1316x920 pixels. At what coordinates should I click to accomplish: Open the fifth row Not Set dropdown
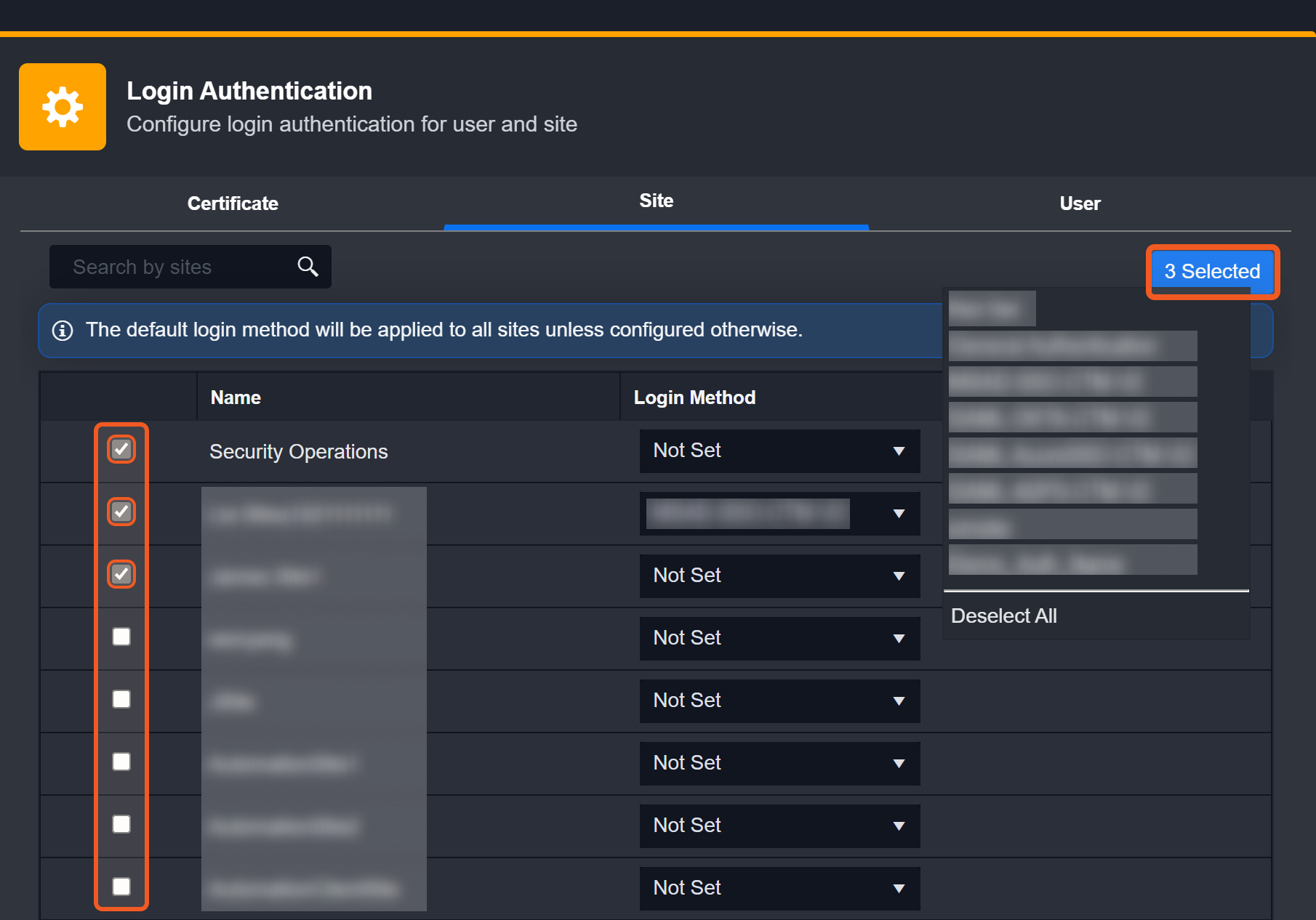779,701
